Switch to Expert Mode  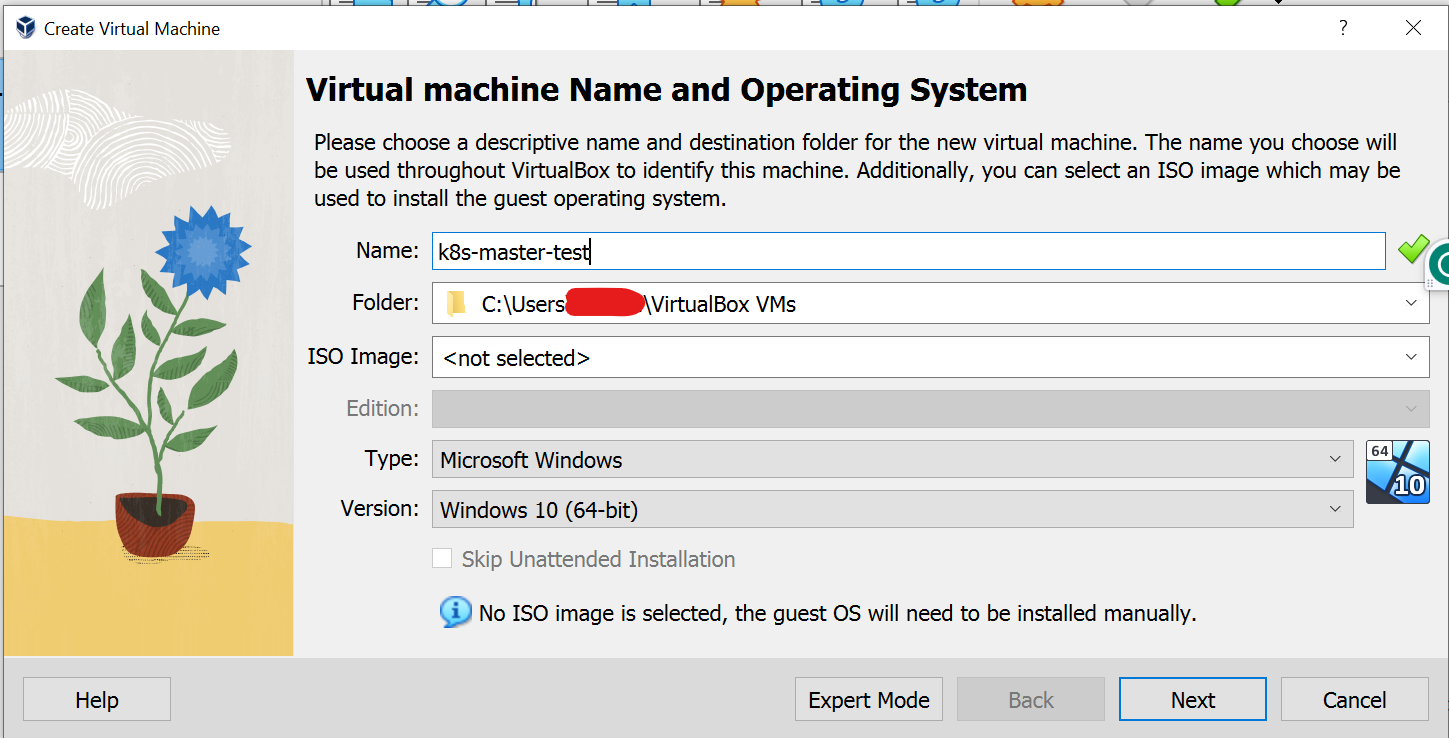[x=868, y=700]
